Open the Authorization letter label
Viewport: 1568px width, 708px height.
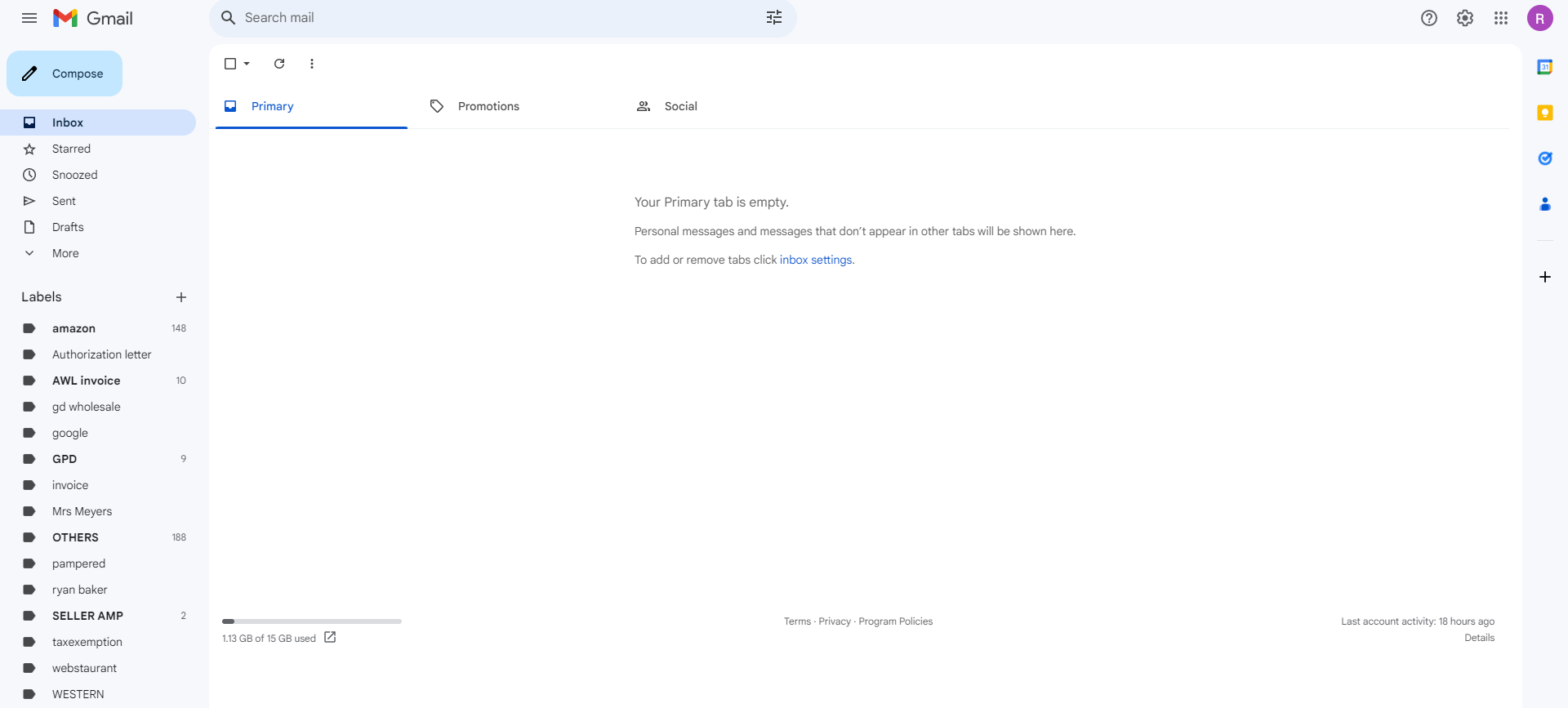tap(98, 354)
